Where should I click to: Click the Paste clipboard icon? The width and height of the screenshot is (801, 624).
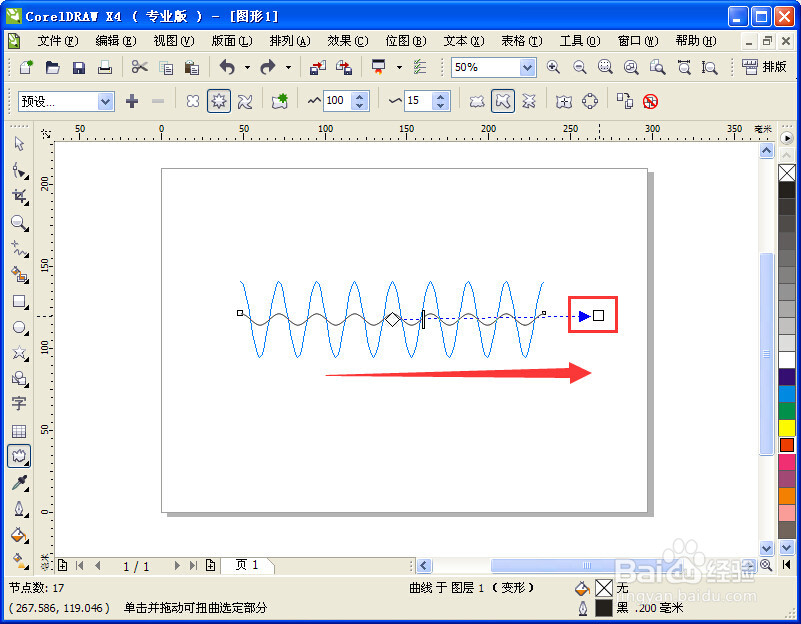pos(192,67)
